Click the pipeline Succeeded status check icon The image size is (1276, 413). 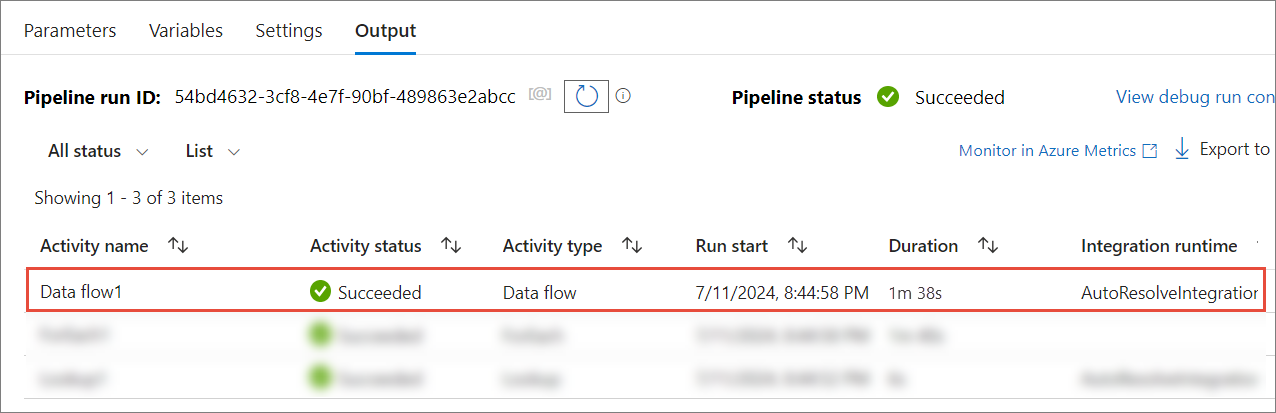[x=888, y=97]
